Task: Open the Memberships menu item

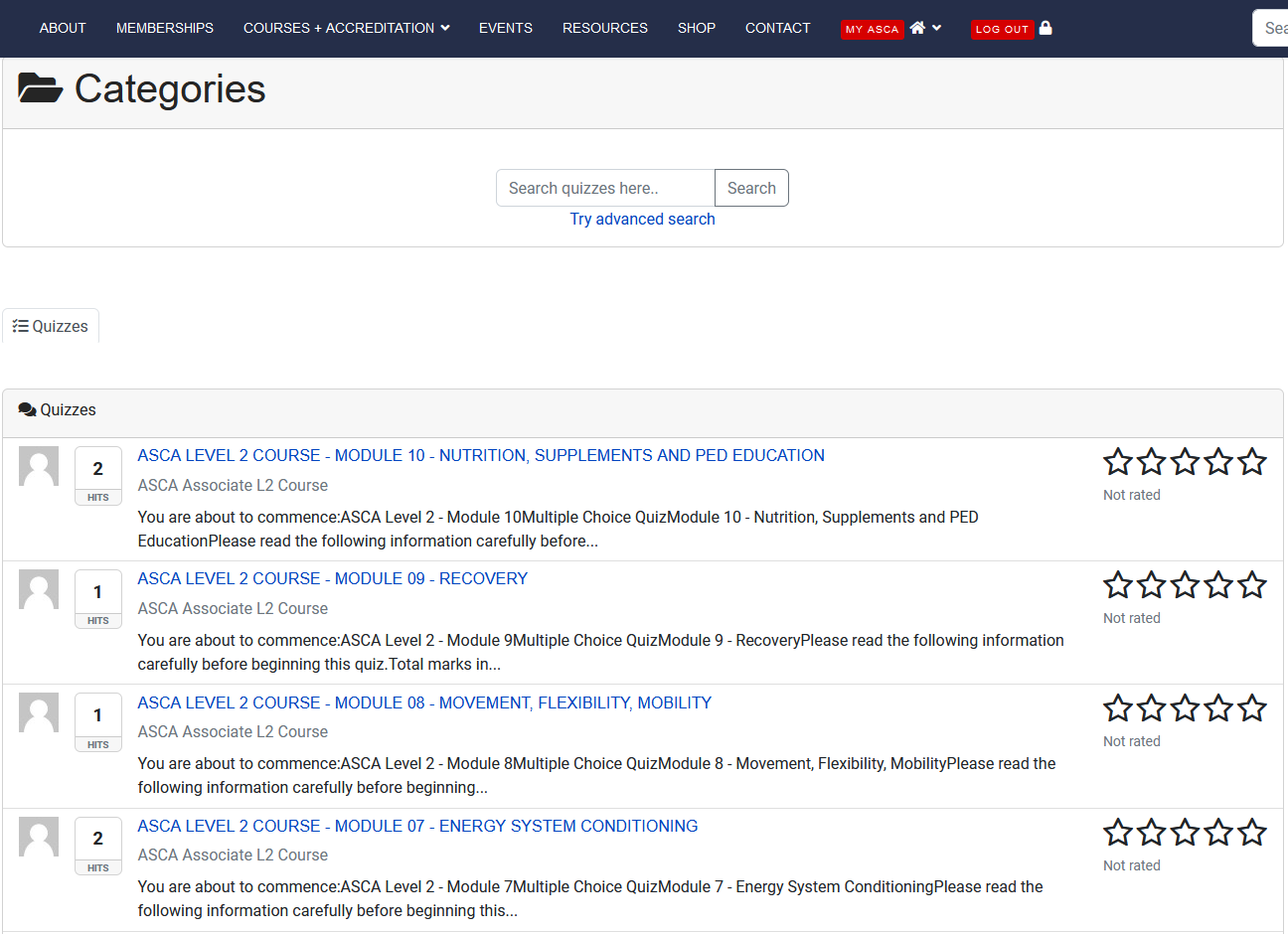Action: [165, 28]
